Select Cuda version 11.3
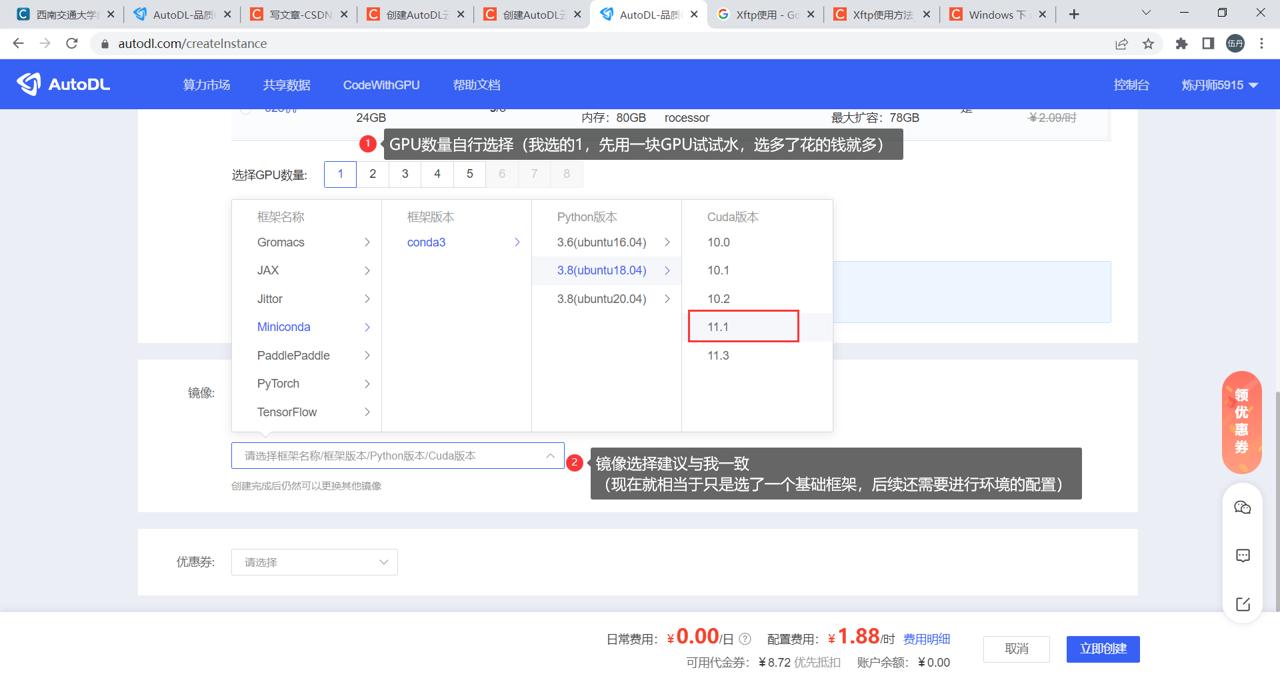Image resolution: width=1280 pixels, height=686 pixels. click(x=757, y=355)
